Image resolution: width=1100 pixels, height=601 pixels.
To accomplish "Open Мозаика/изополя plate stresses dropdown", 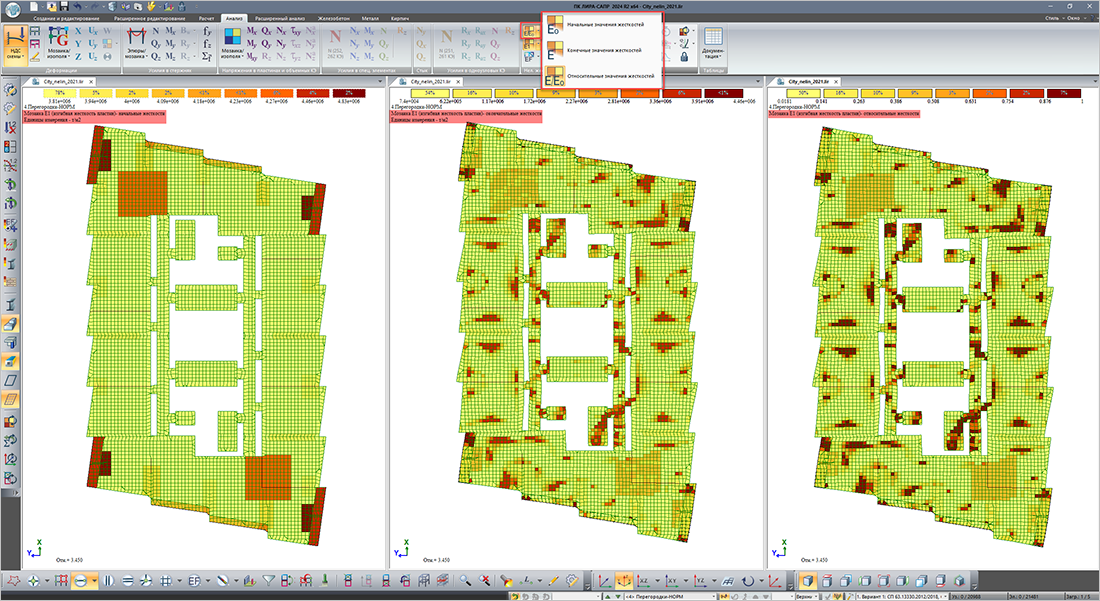I will pos(232,53).
